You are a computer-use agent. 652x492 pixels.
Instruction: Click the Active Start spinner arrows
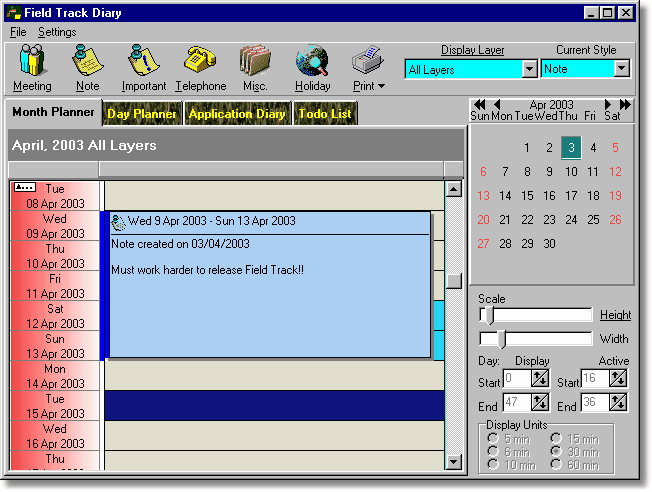[x=618, y=378]
